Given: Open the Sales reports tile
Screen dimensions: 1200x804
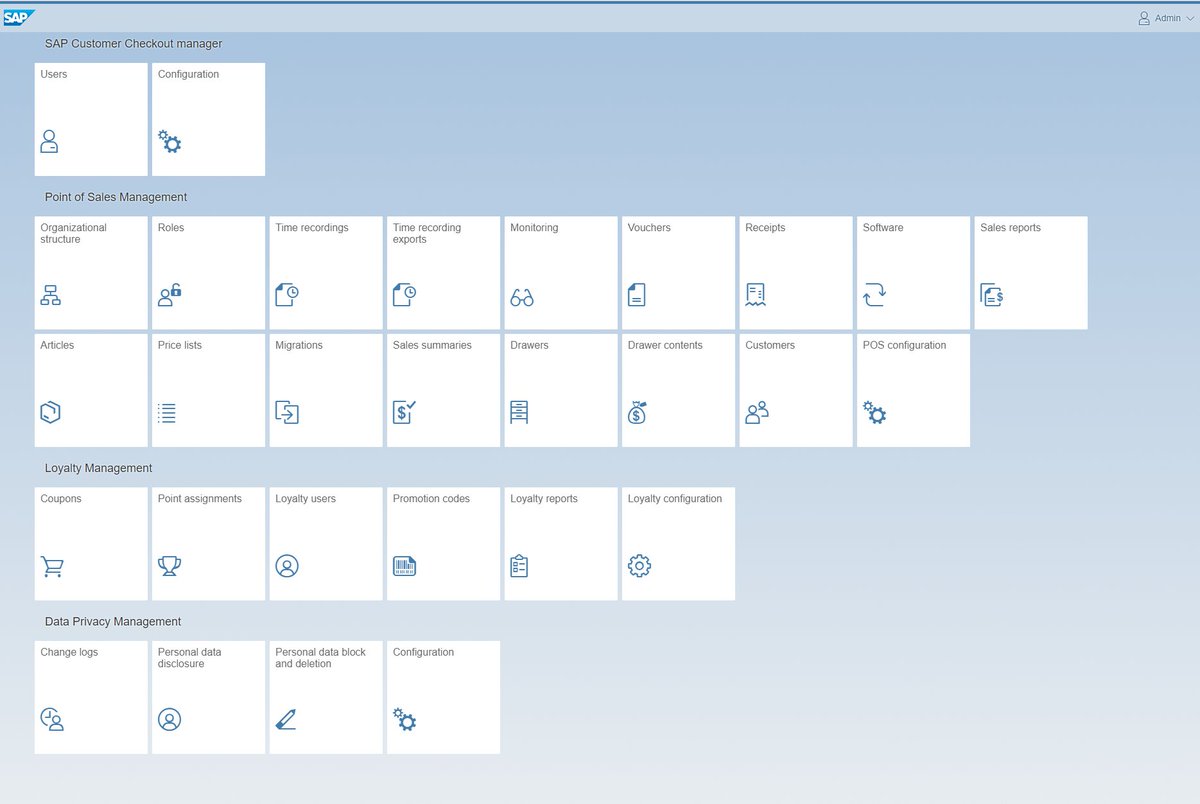Looking at the screenshot, I should tap(1031, 273).
